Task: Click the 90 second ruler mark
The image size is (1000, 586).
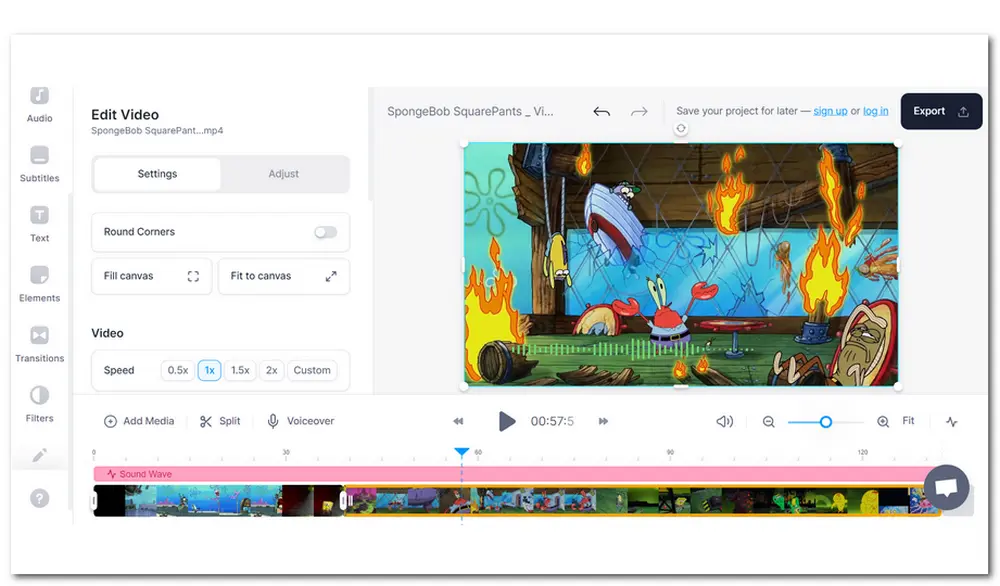Action: 670,453
